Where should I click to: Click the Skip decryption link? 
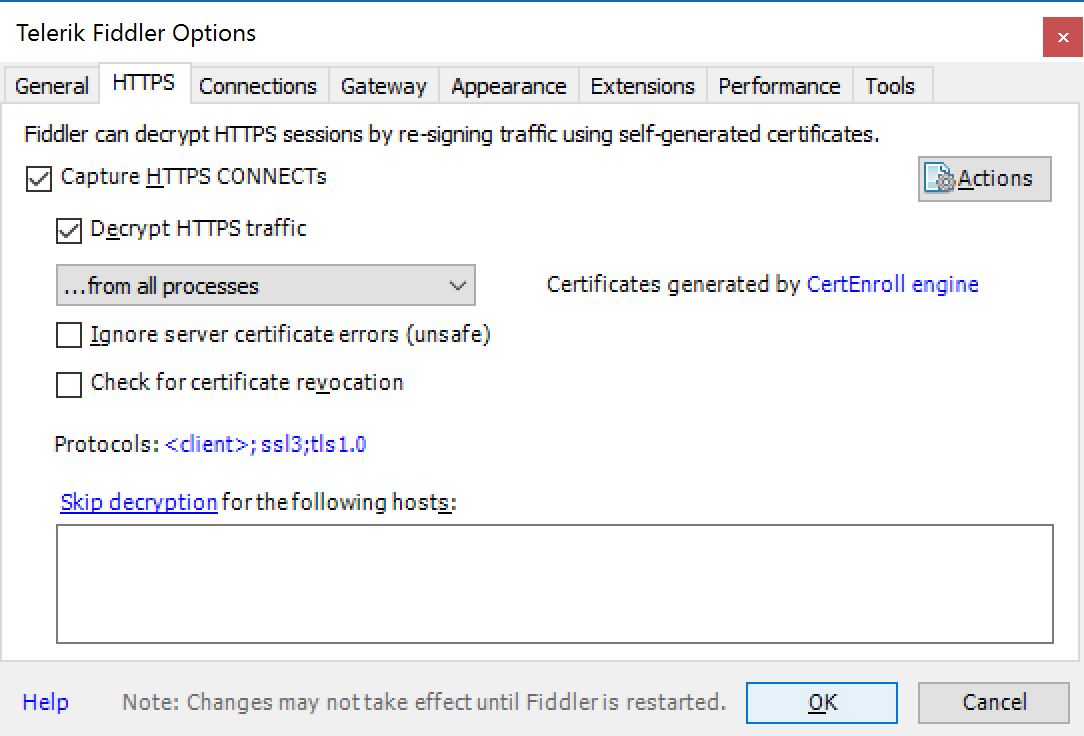[x=139, y=502]
